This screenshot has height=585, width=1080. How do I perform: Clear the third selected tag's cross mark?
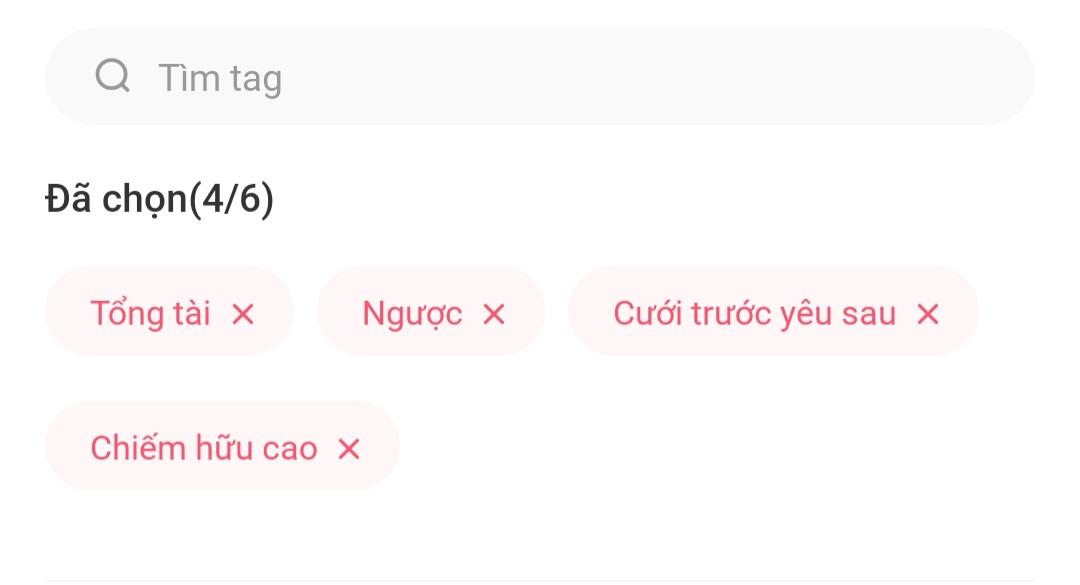[928, 314]
